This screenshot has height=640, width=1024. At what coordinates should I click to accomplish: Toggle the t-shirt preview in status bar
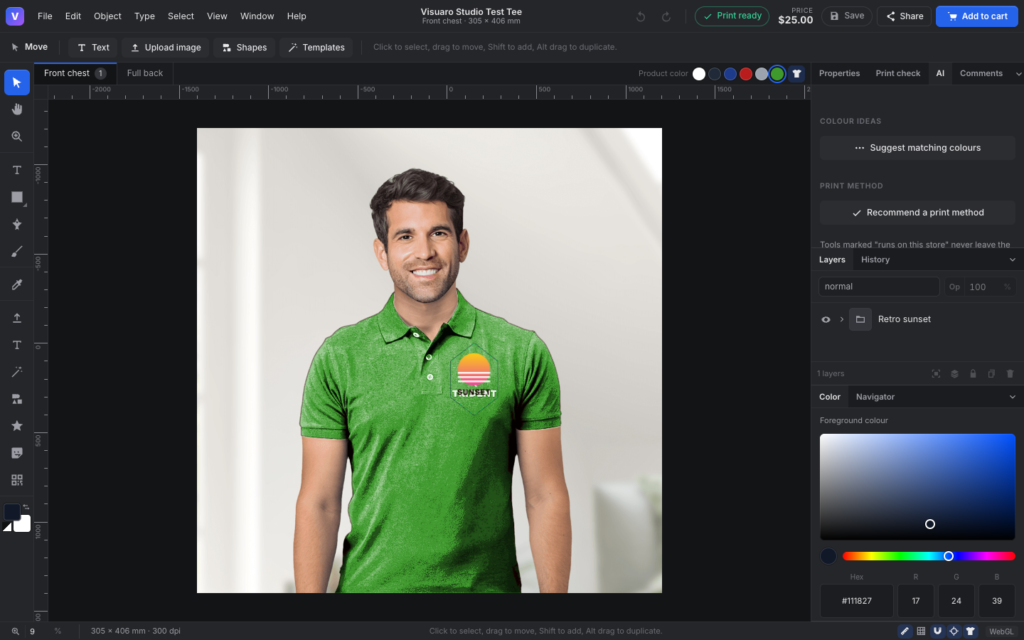click(970, 631)
